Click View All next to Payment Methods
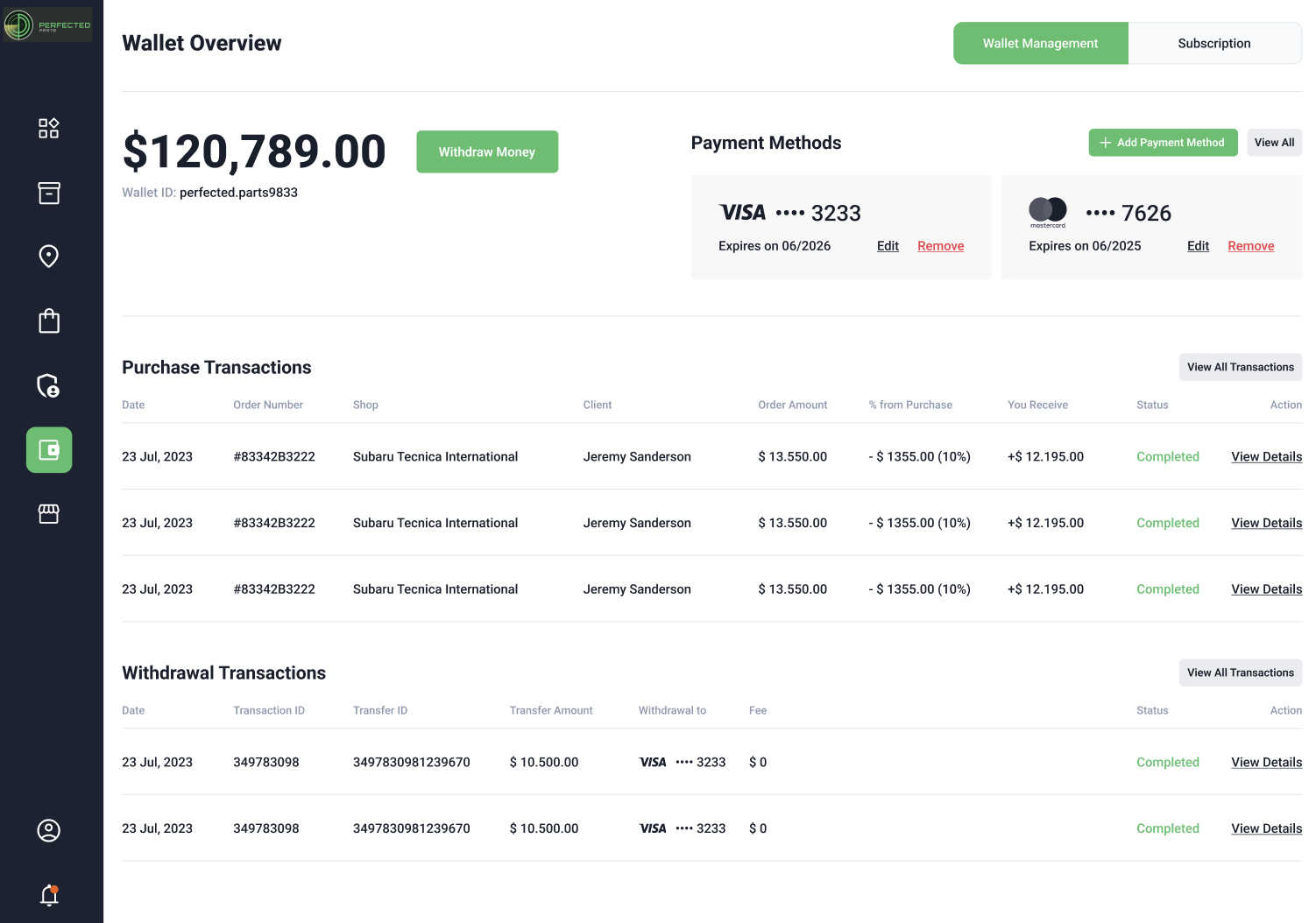 point(1274,143)
